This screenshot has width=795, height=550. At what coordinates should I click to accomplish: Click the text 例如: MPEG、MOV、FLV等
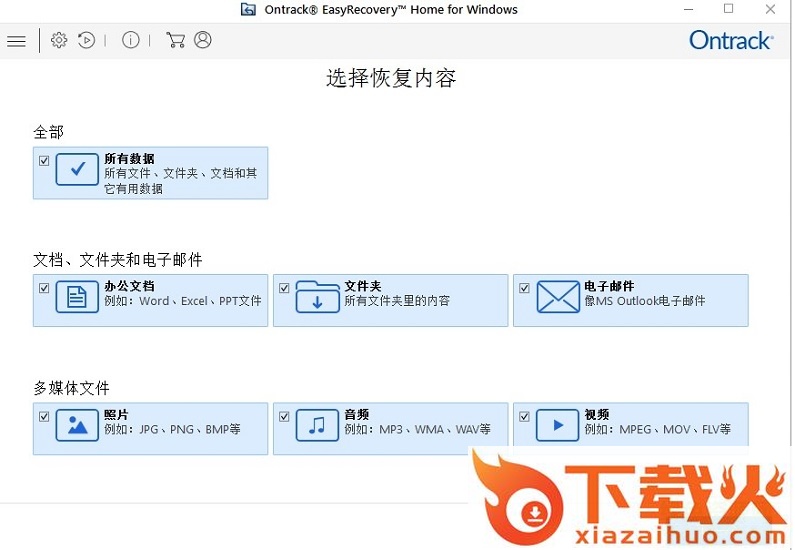(x=658, y=429)
